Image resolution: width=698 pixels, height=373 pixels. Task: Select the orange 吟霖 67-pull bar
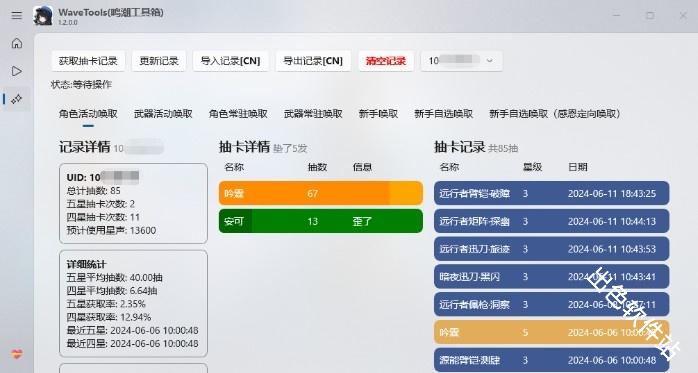click(321, 193)
